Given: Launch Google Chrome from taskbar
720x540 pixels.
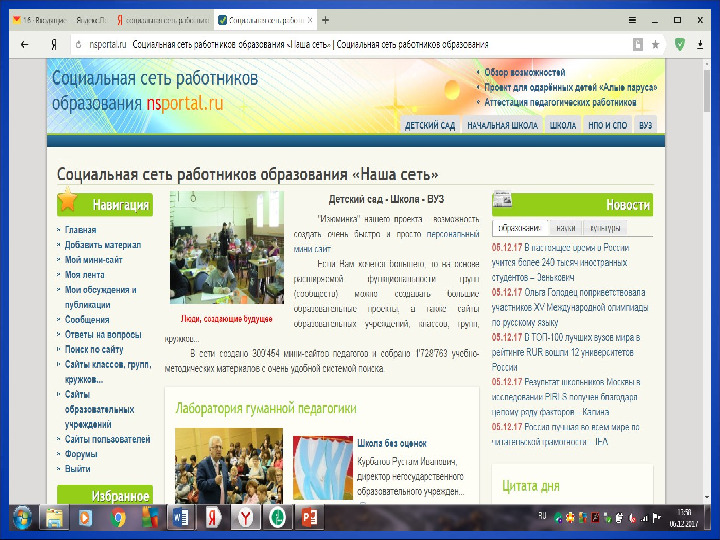Looking at the screenshot, I should 118,518.
